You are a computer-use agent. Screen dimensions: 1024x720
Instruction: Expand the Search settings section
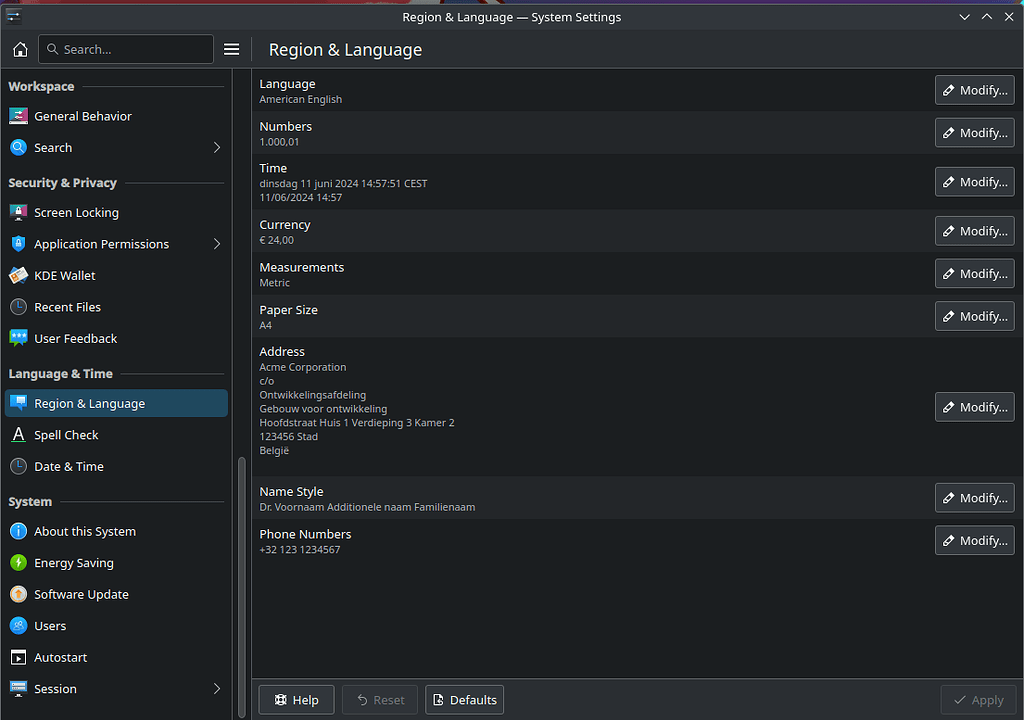pos(216,147)
